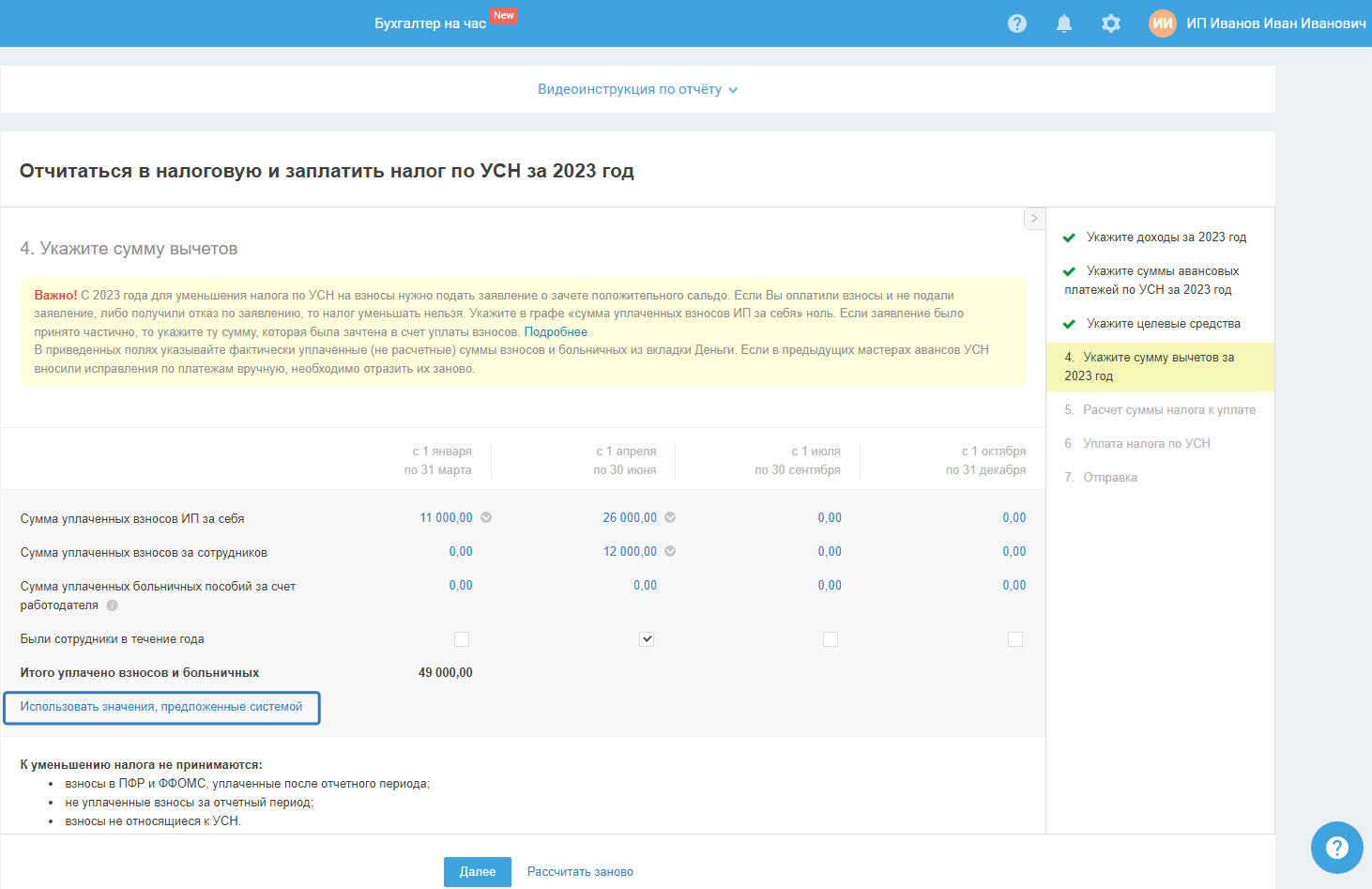Open settings via the gear icon
This screenshot has height=889, width=1372.
1111,23
